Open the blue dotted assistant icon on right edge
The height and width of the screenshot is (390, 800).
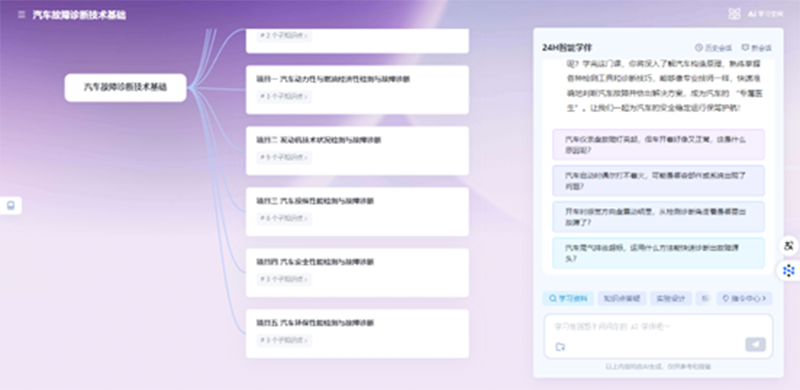point(789,271)
